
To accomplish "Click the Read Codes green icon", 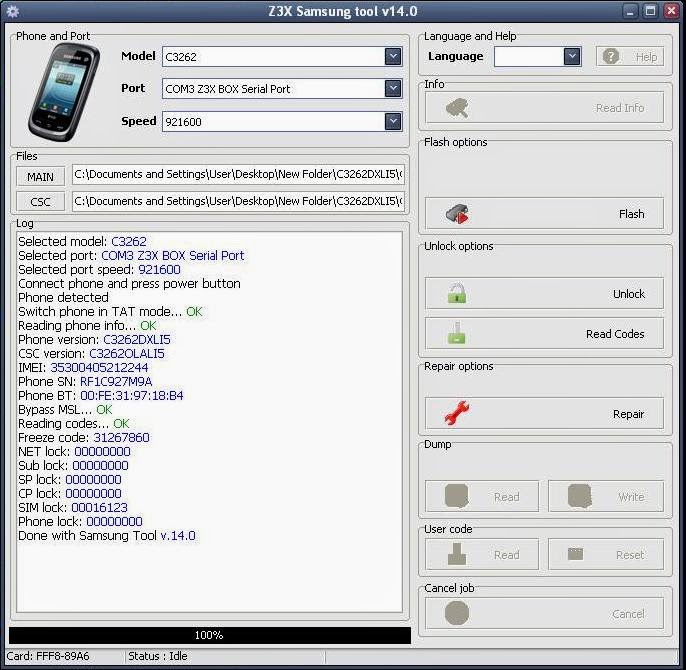I will 457,333.
